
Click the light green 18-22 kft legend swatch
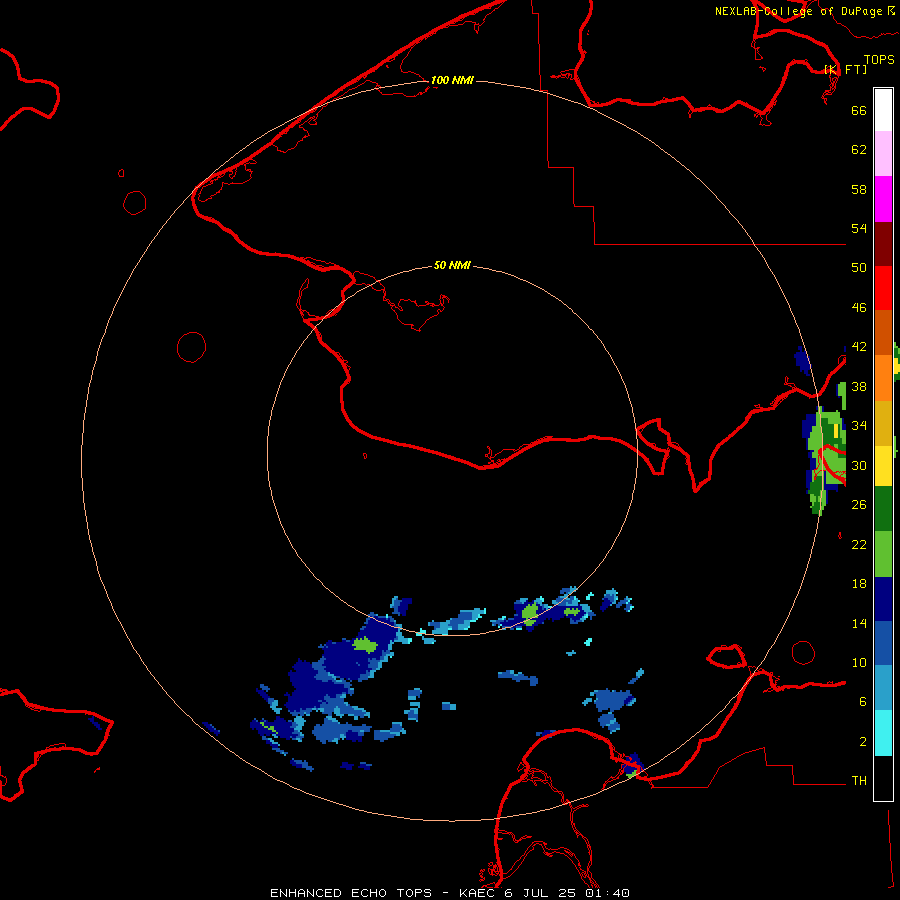[x=883, y=554]
